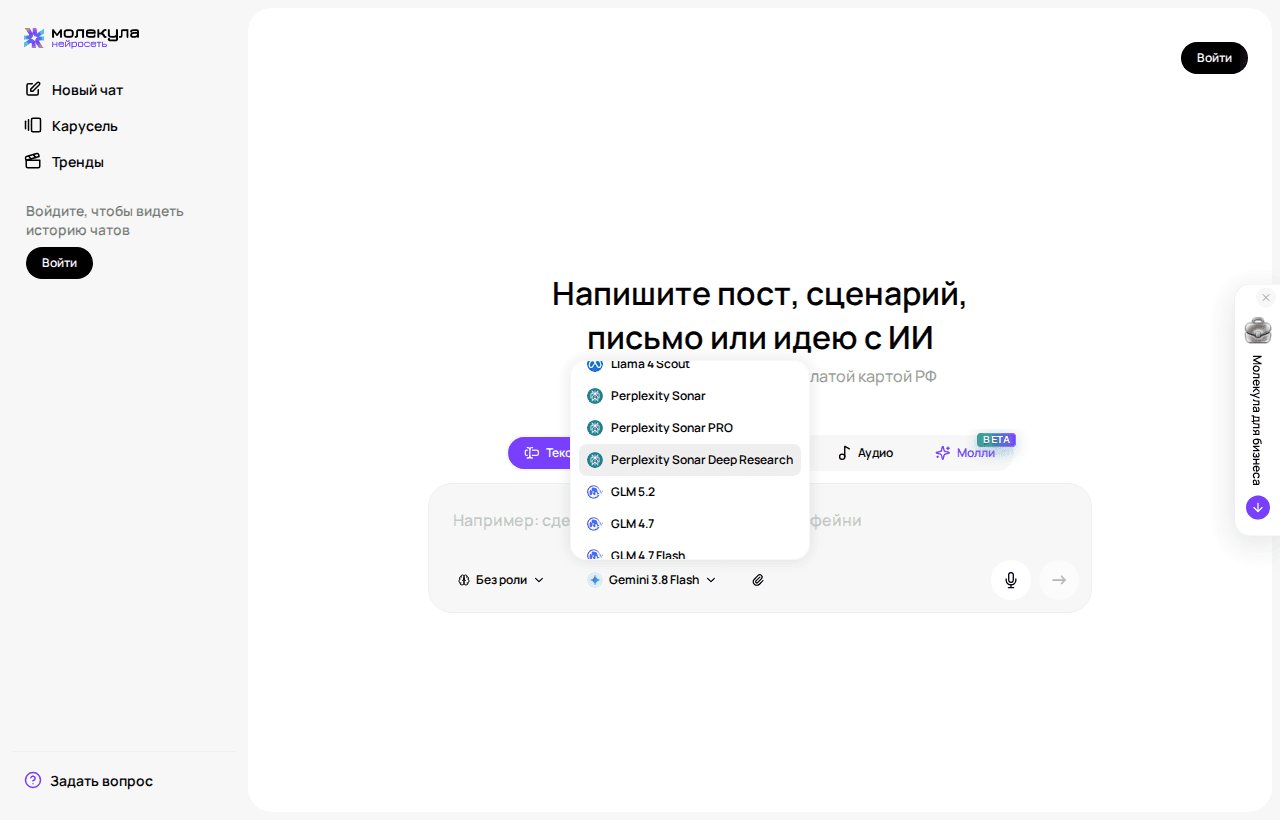Open the Тренды section
The image size is (1280, 820).
click(x=65, y=162)
